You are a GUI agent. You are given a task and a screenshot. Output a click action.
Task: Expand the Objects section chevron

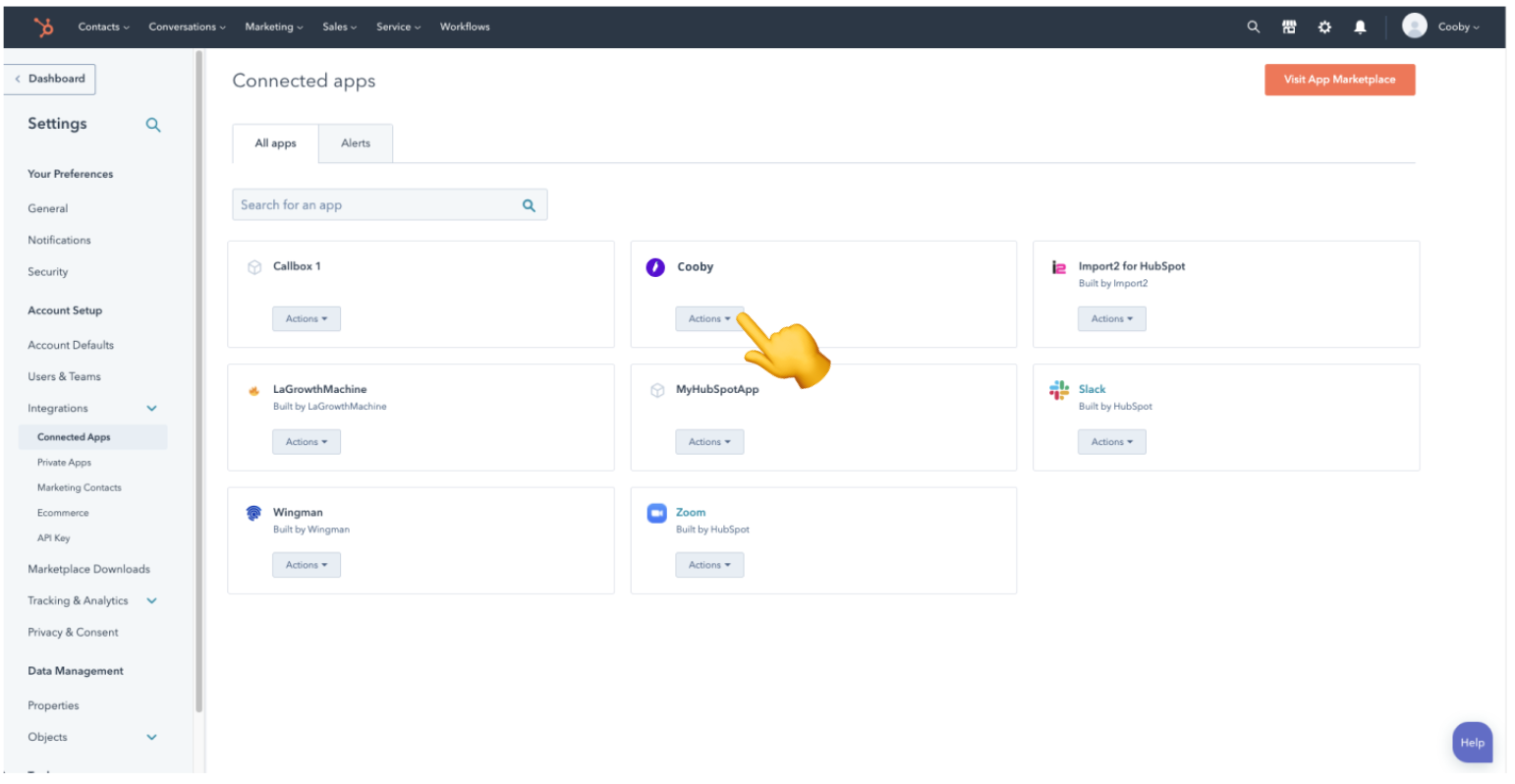coord(152,738)
